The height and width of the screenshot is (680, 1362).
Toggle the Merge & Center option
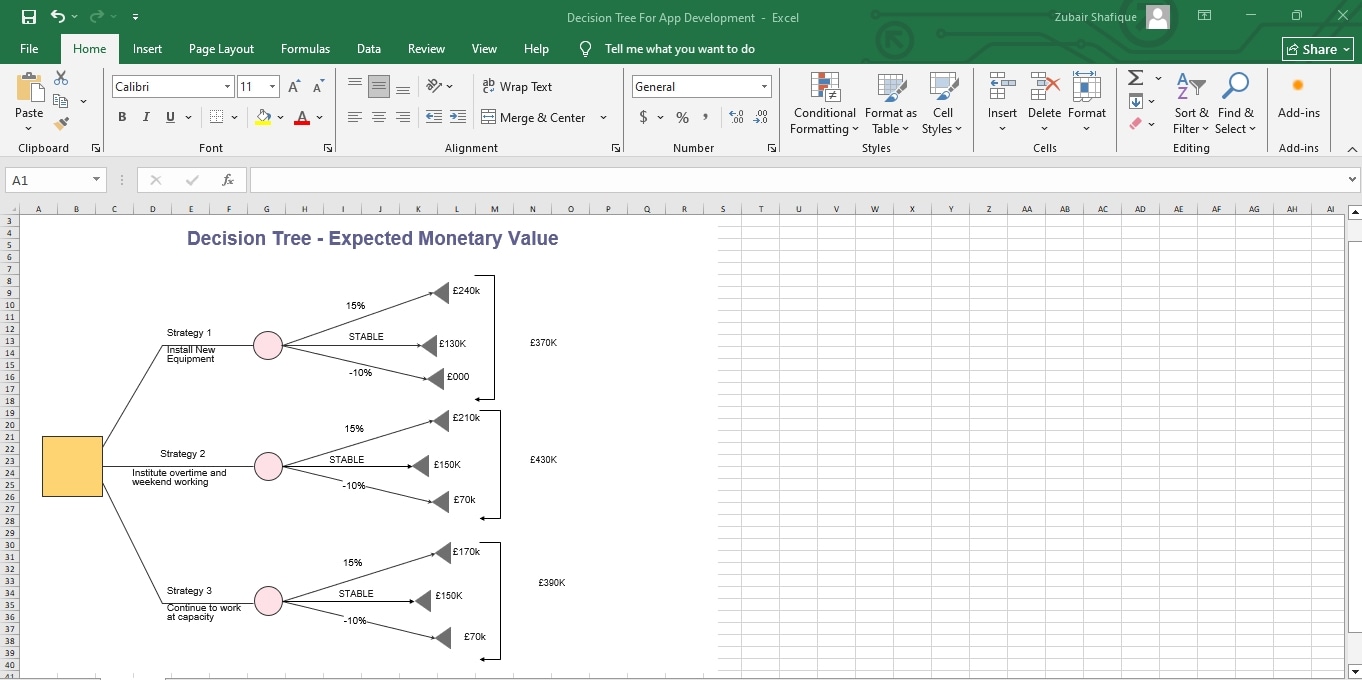[537, 117]
